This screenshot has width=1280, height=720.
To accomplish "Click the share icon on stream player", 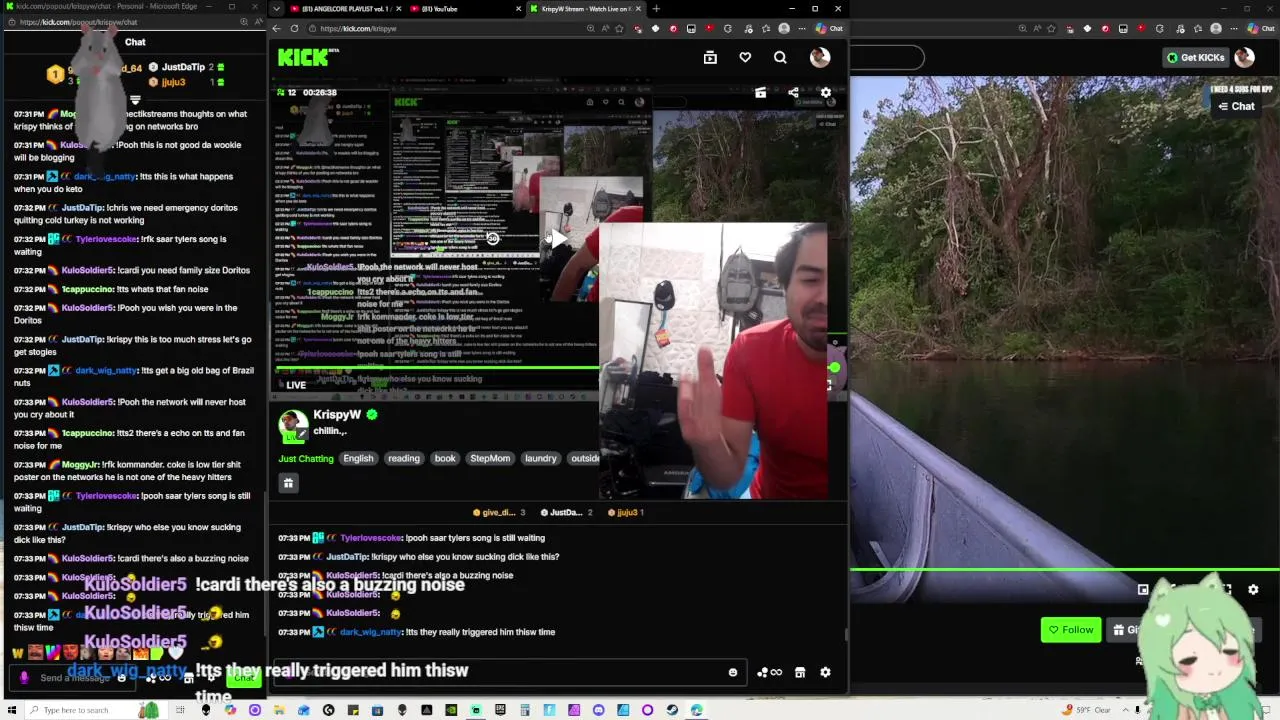I will coord(793,93).
